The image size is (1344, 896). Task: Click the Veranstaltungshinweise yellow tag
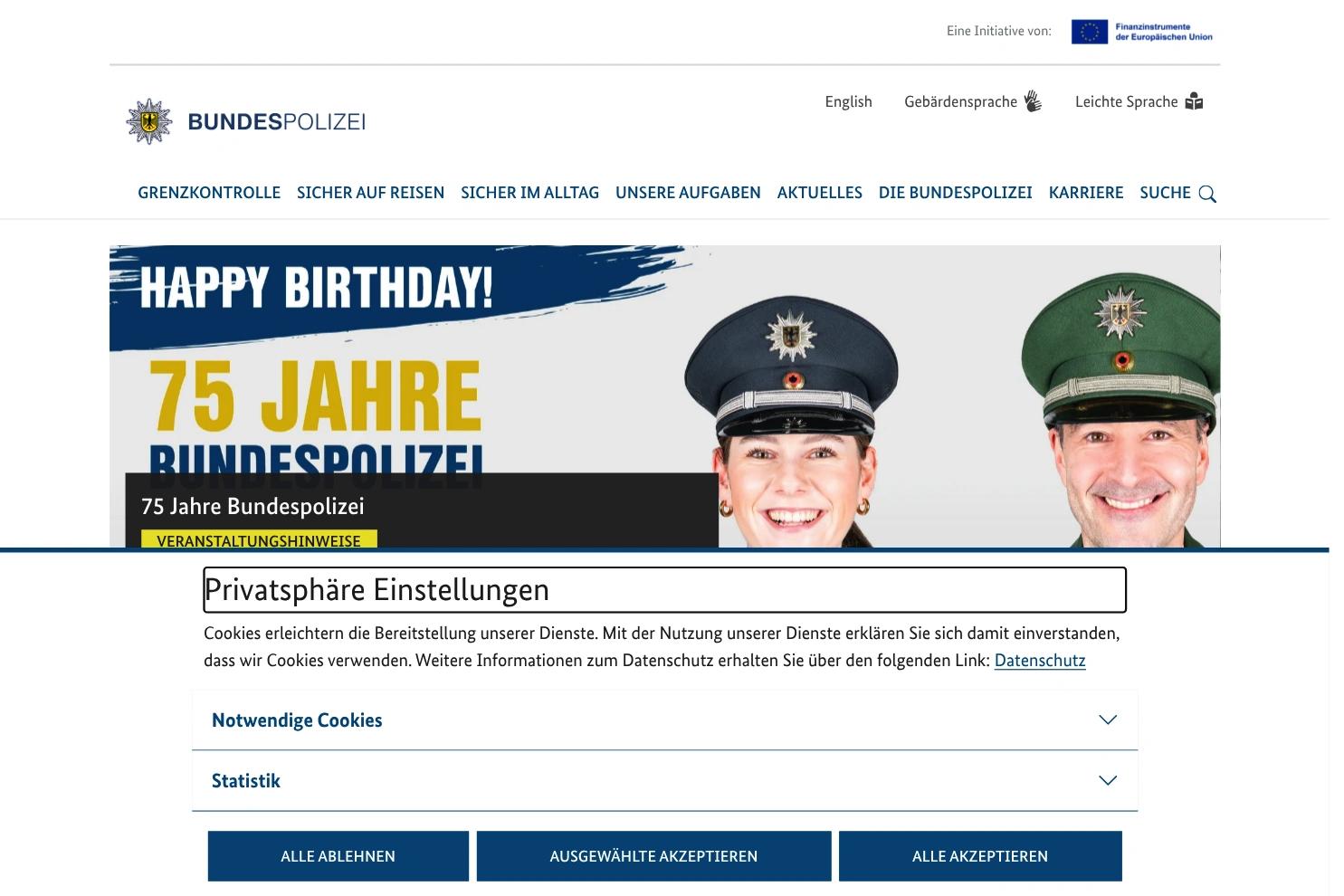point(259,540)
